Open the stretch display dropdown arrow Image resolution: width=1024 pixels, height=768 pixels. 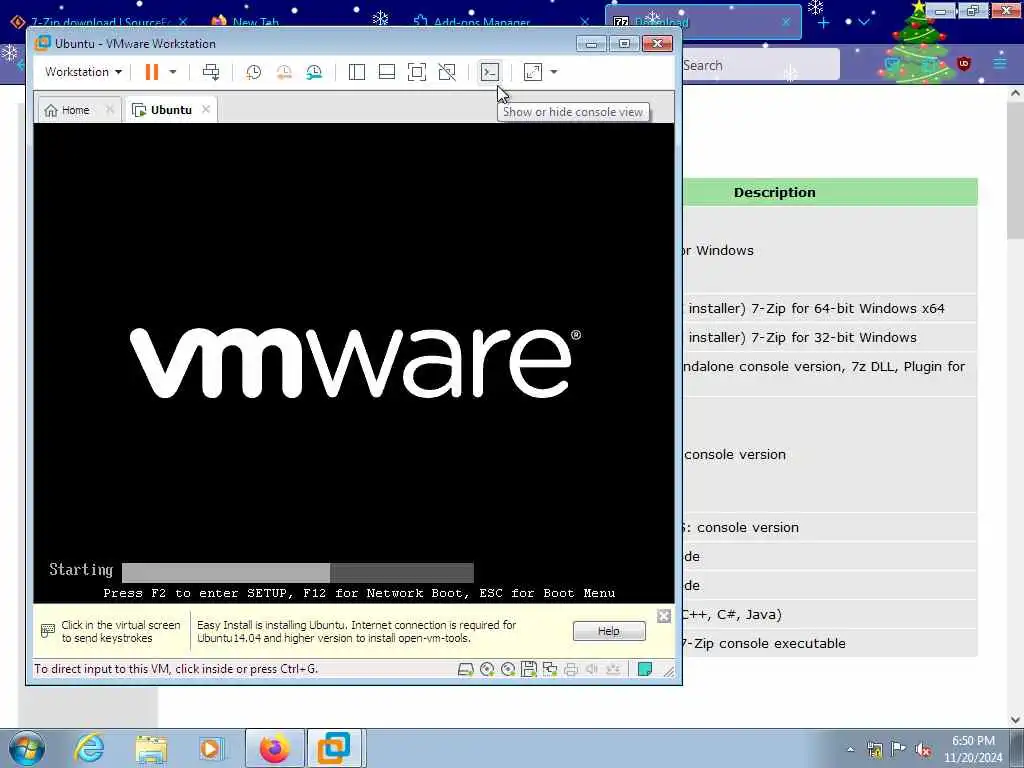[x=554, y=72]
